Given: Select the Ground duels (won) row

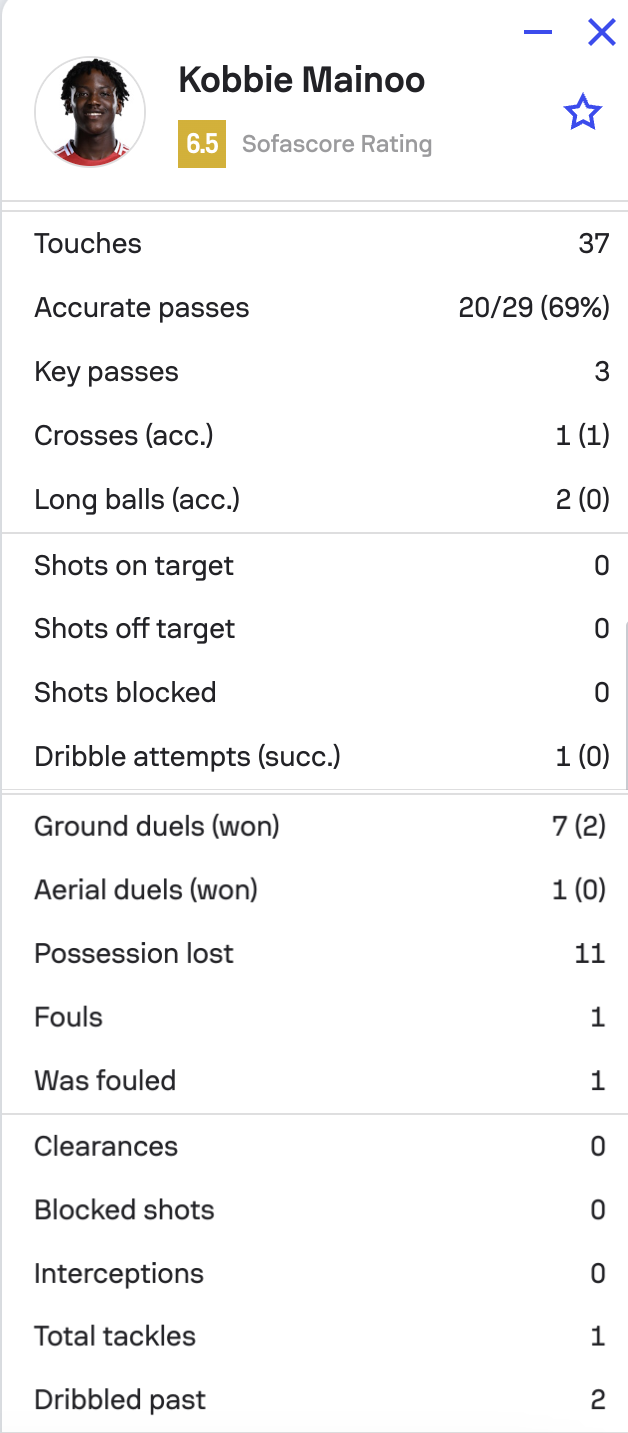Looking at the screenshot, I should (314, 827).
